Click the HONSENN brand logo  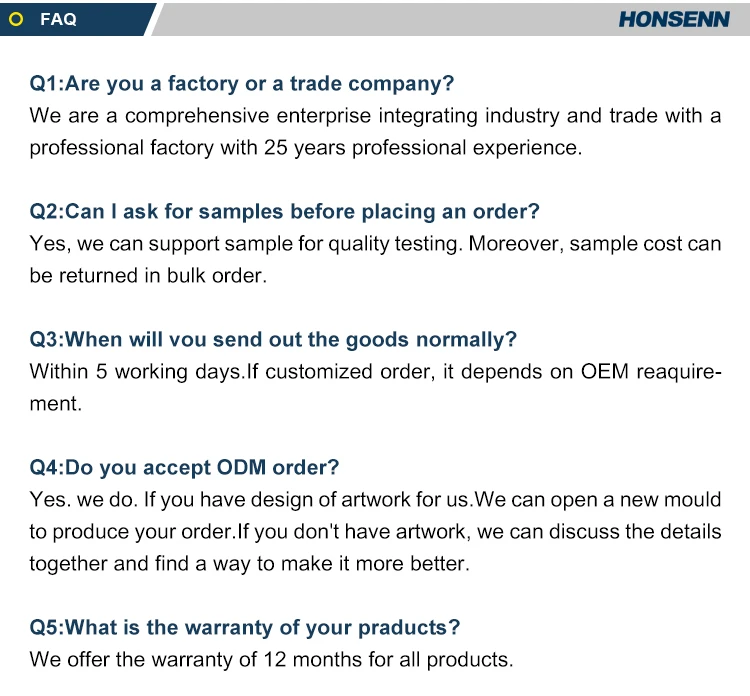[x=673, y=19]
